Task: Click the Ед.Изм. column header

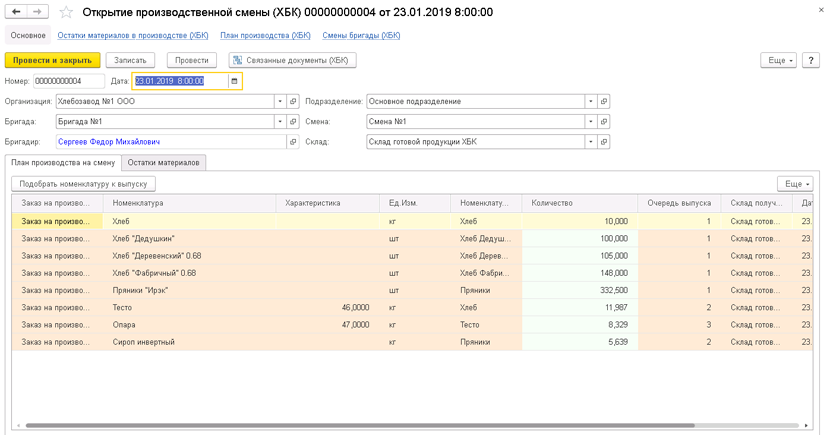Action: [415, 203]
